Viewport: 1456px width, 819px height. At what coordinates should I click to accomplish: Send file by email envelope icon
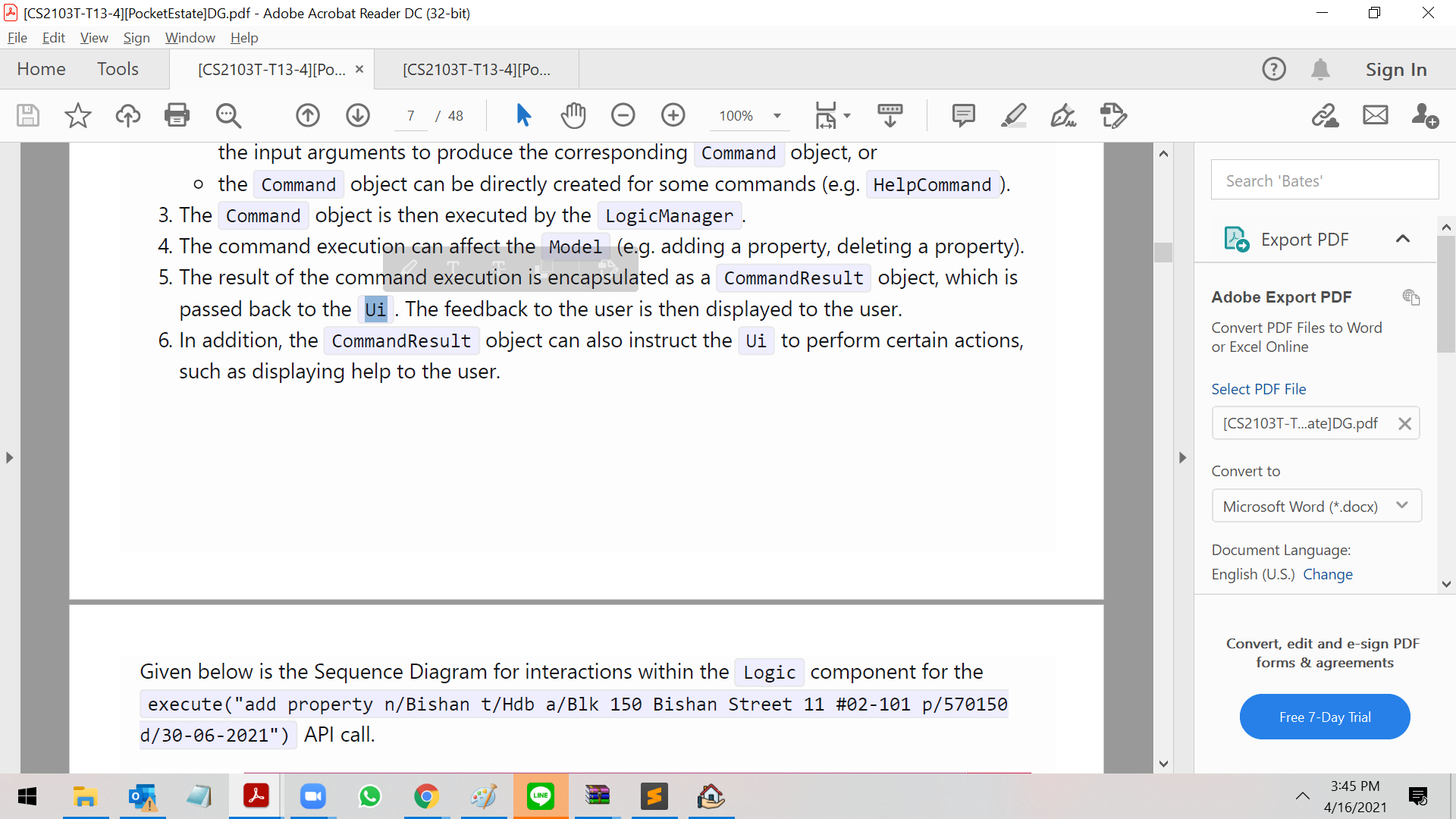click(1375, 115)
